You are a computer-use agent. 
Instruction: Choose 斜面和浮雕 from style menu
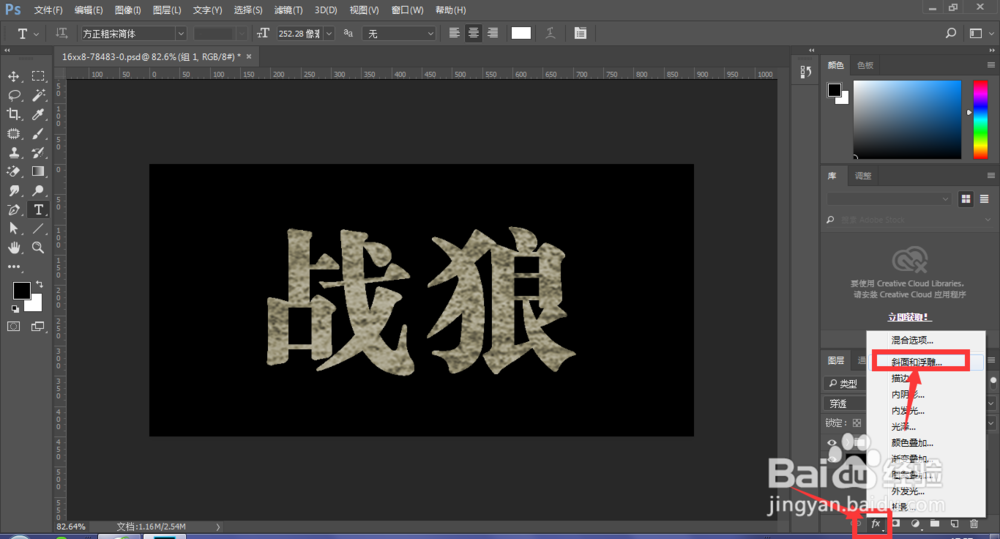(916, 362)
